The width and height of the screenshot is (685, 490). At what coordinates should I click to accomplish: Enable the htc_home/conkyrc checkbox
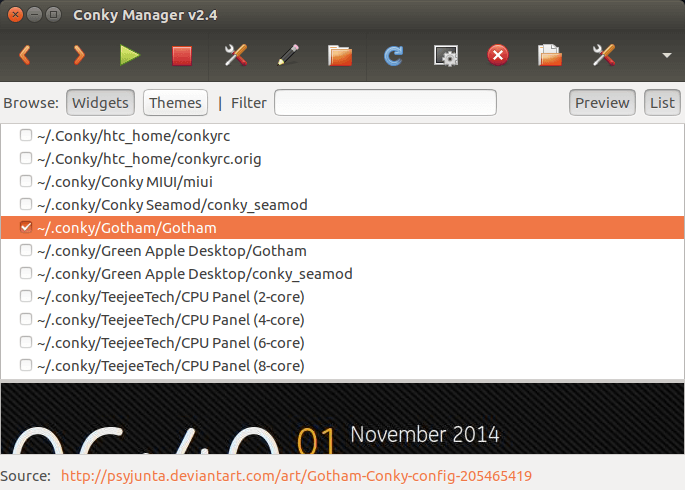26,135
